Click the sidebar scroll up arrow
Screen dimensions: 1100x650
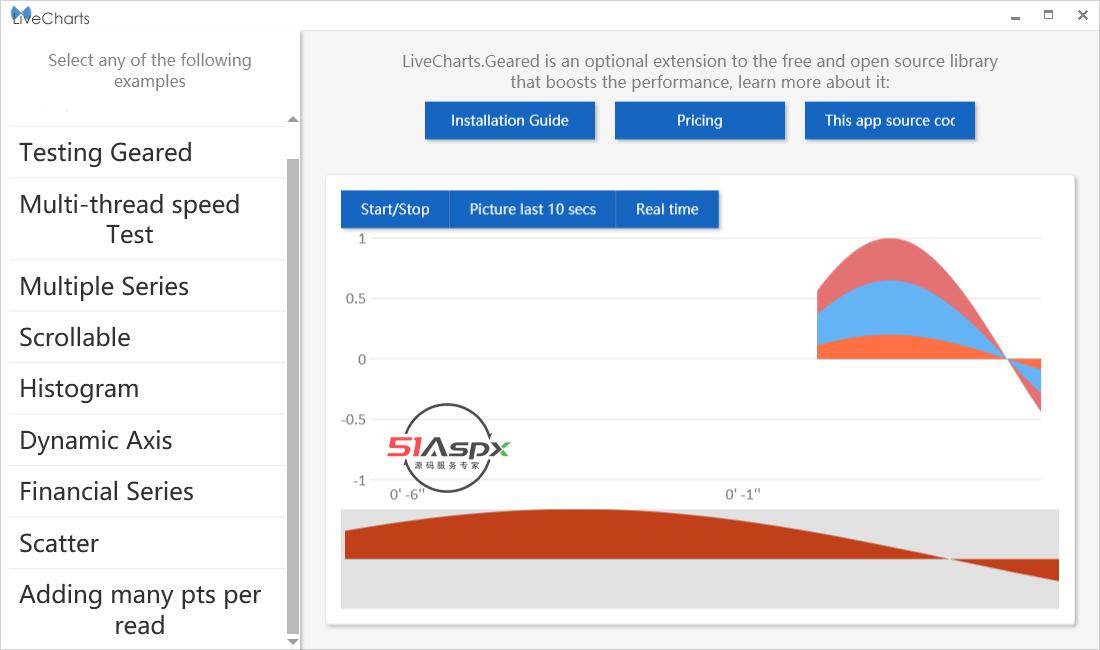click(x=293, y=119)
